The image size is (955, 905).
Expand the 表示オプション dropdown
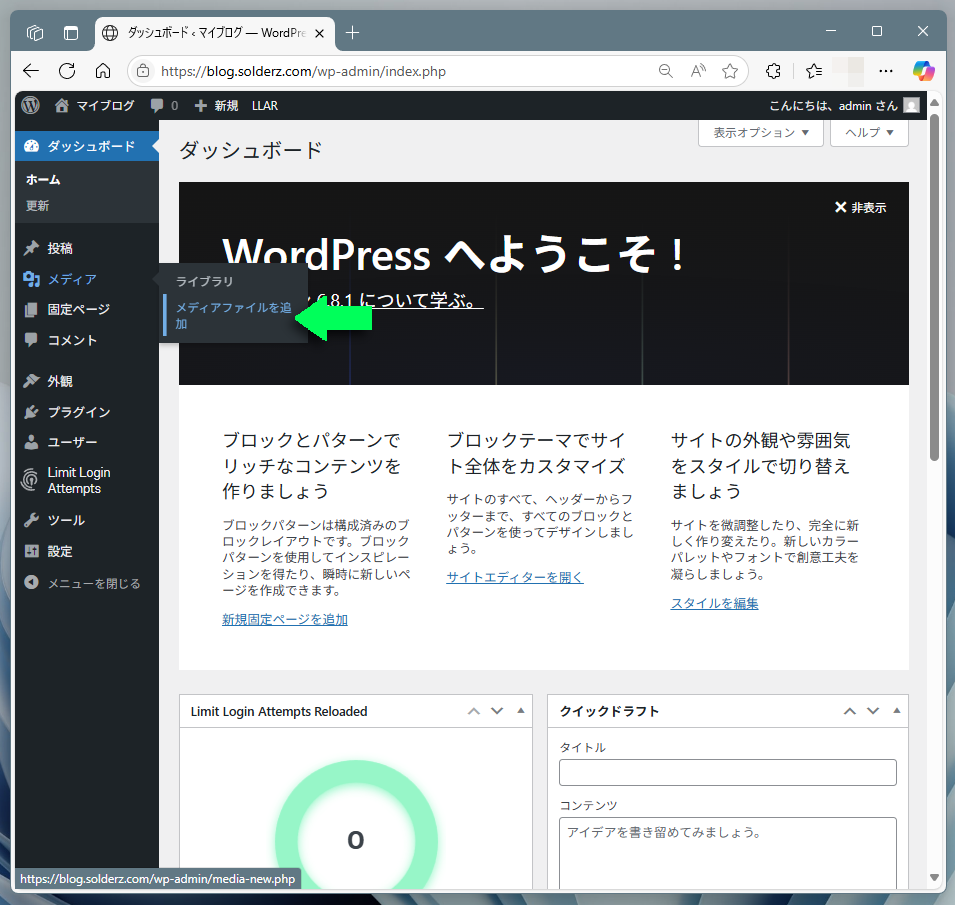[760, 132]
